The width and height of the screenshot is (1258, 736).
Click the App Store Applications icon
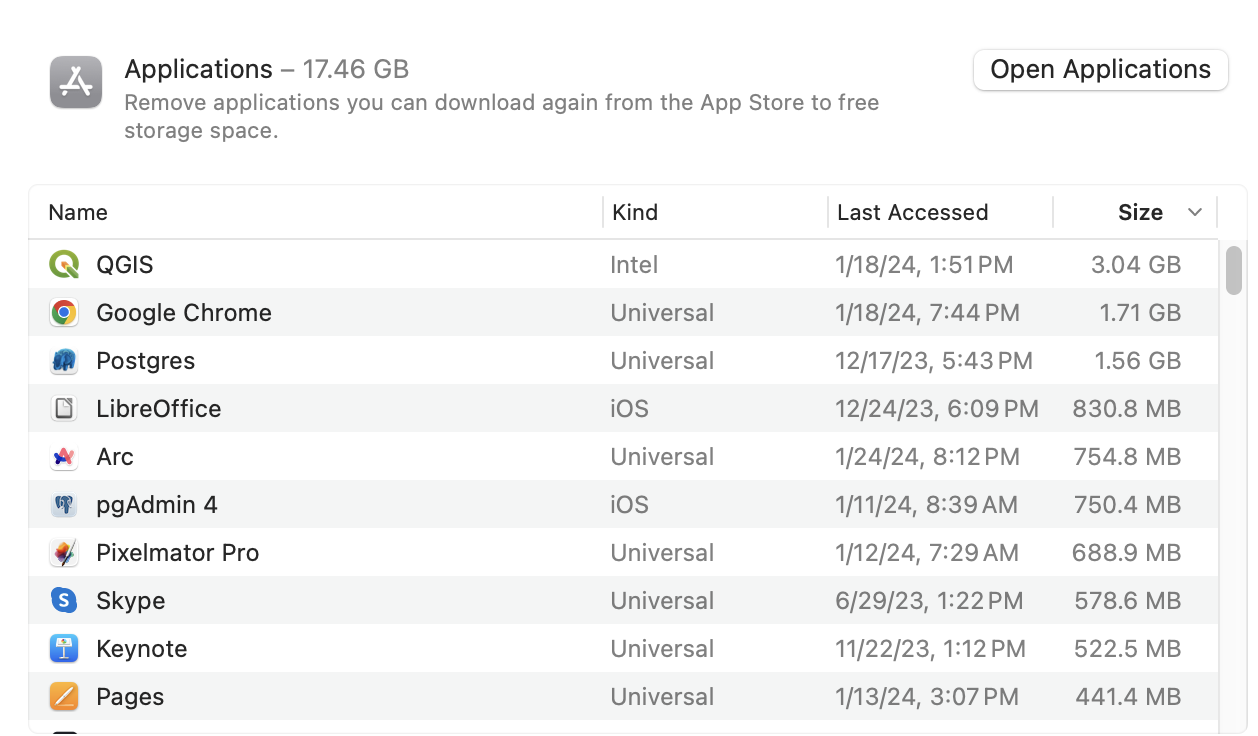click(76, 82)
